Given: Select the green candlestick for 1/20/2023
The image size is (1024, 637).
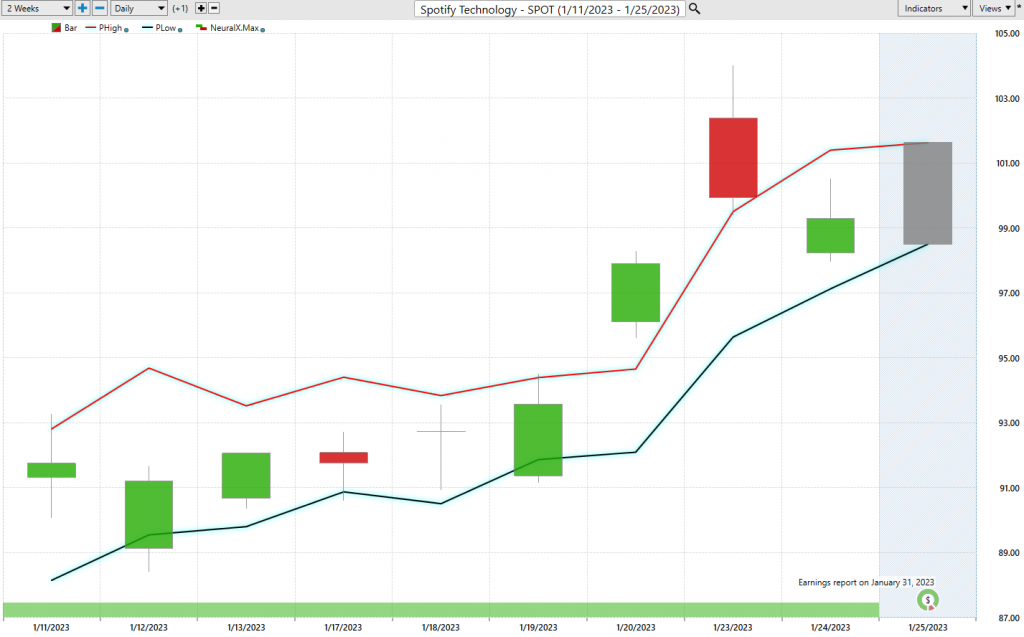Looking at the screenshot, I should (635, 293).
